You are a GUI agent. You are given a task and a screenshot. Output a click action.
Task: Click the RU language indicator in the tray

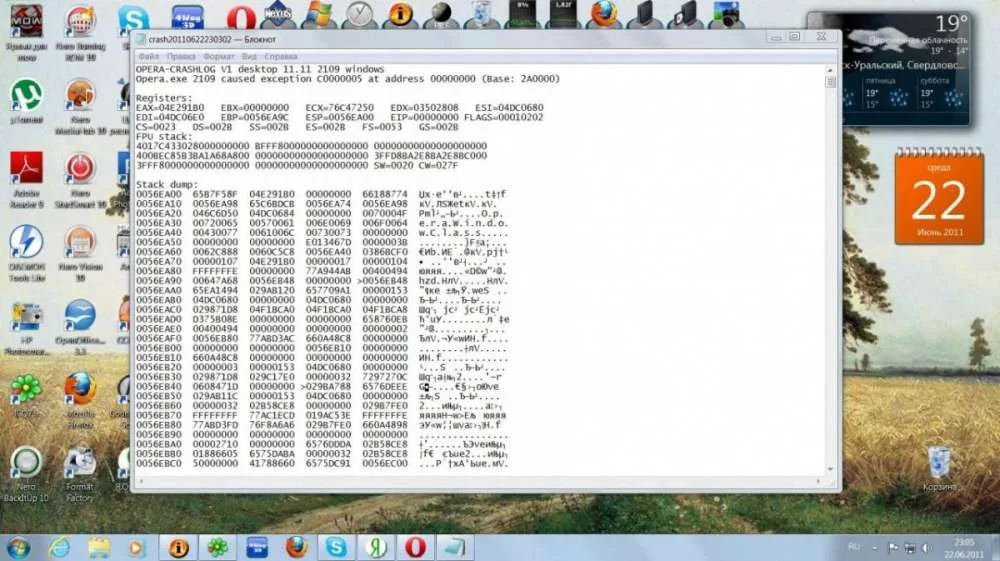pyautogui.click(x=854, y=547)
